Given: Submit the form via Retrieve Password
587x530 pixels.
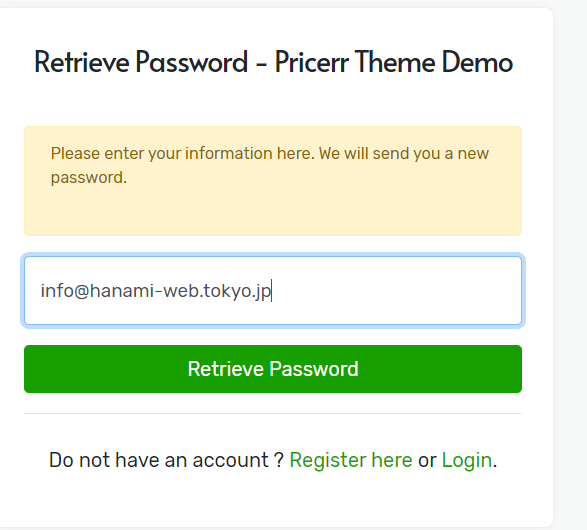Looking at the screenshot, I should (x=273, y=369).
